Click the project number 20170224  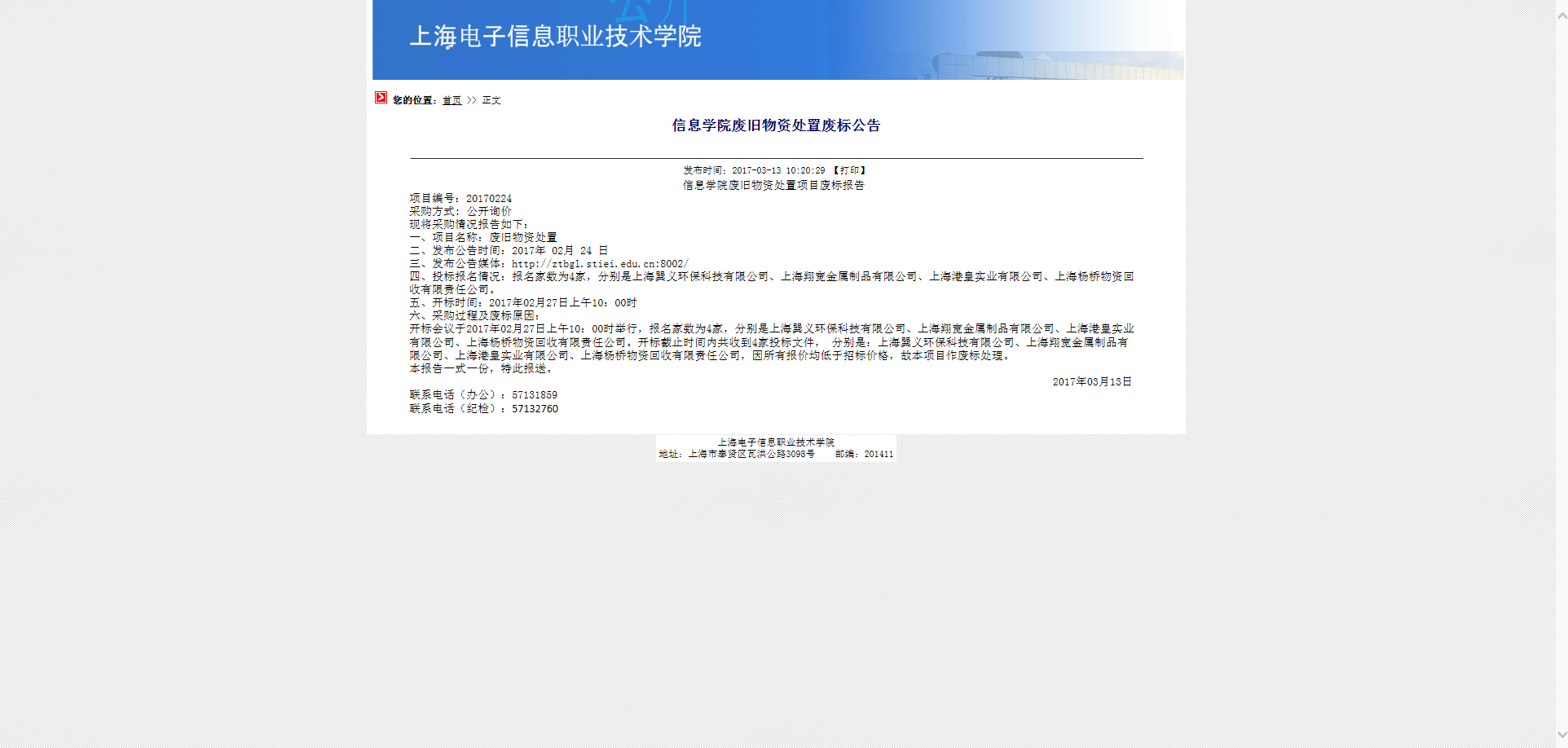click(x=489, y=199)
